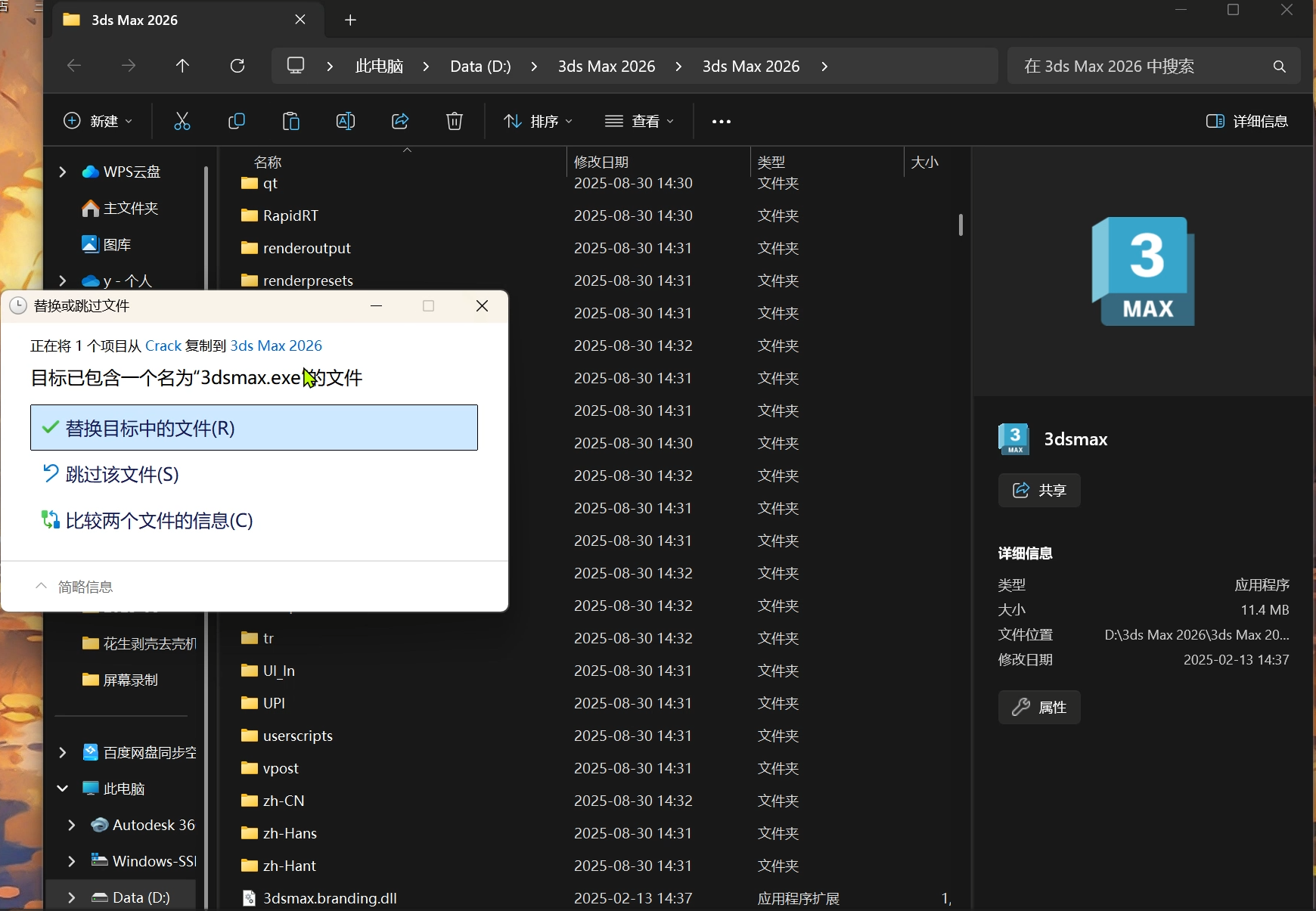
Task: Click the 属性 properties button
Action: (1039, 708)
